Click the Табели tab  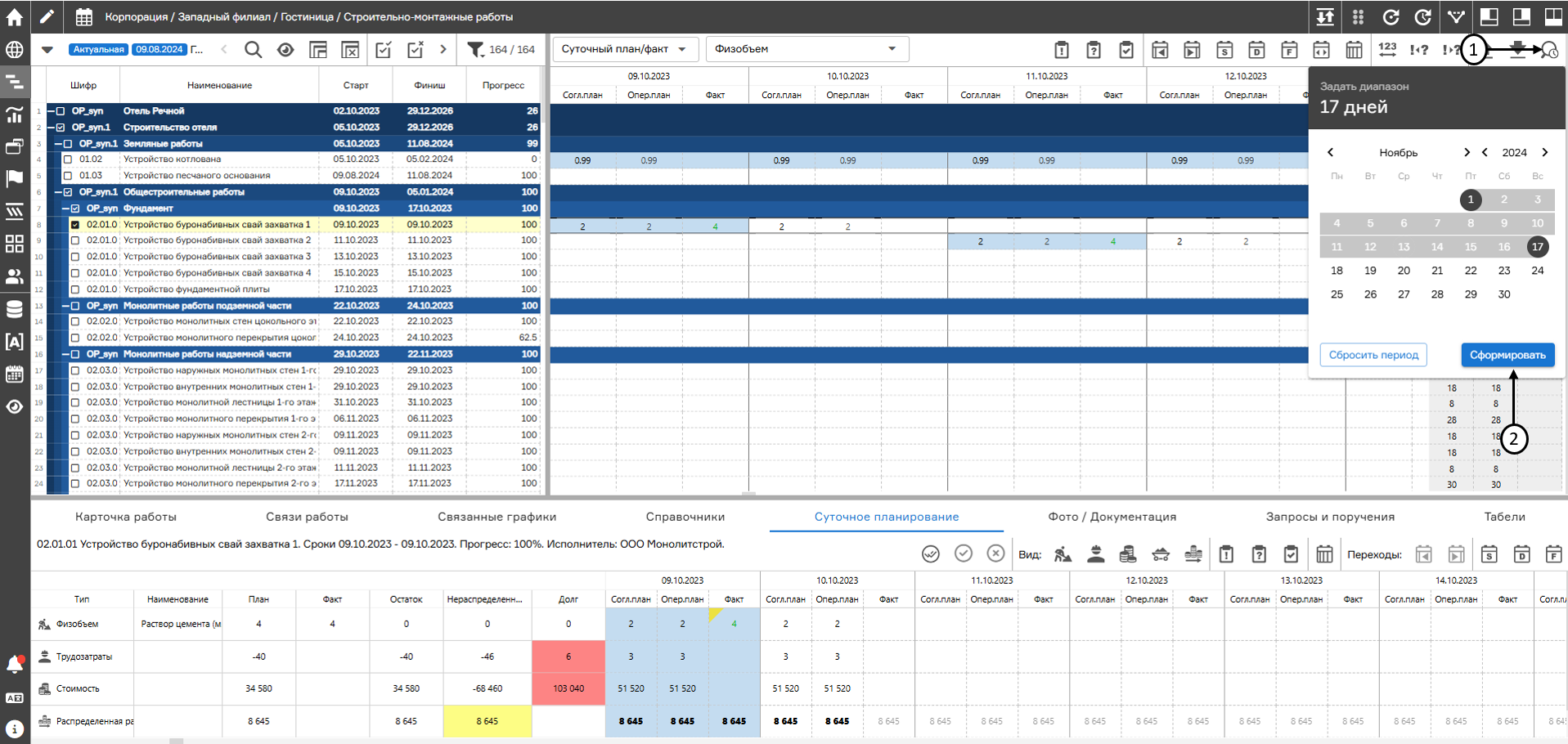(1504, 517)
